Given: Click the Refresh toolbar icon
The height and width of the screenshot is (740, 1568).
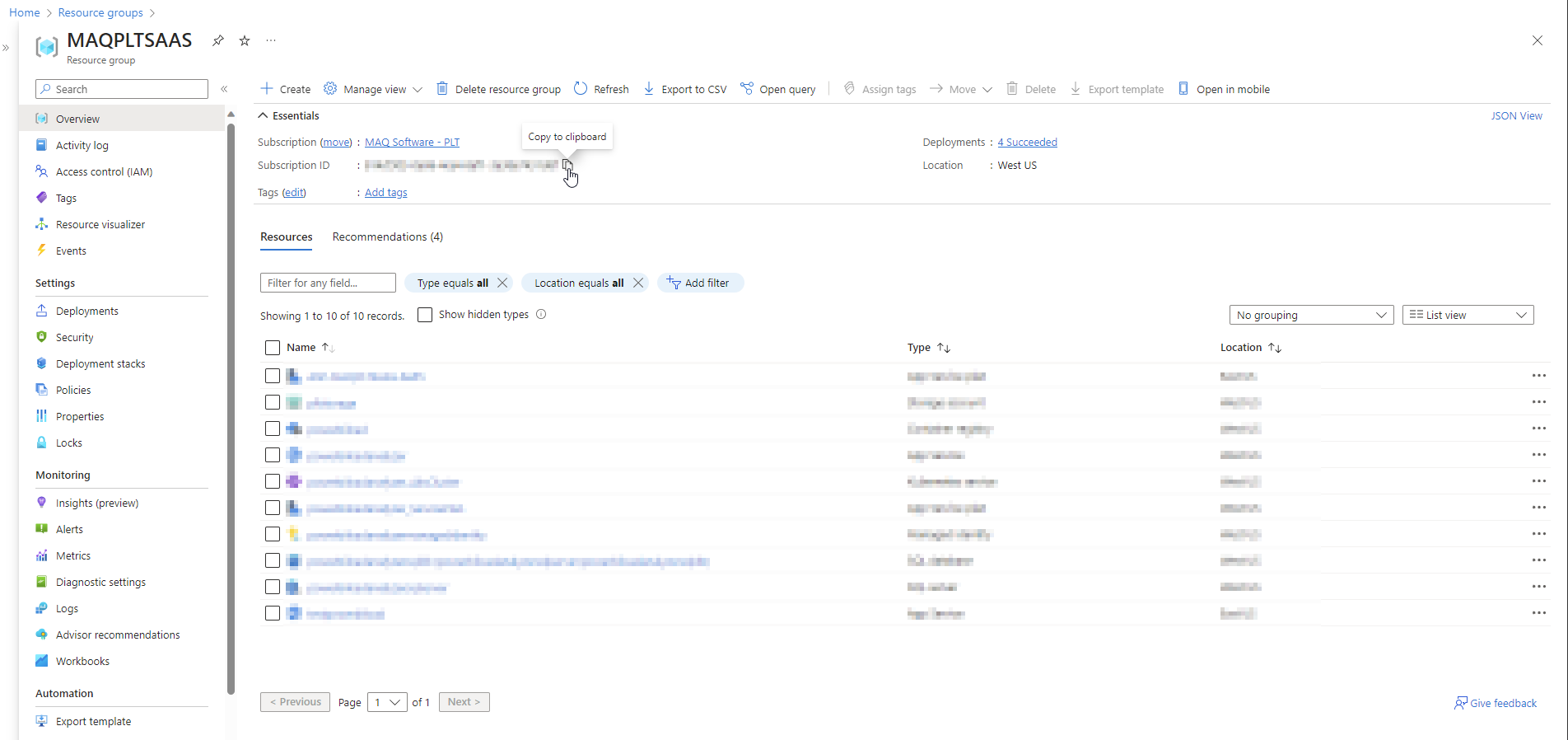Looking at the screenshot, I should 581,89.
